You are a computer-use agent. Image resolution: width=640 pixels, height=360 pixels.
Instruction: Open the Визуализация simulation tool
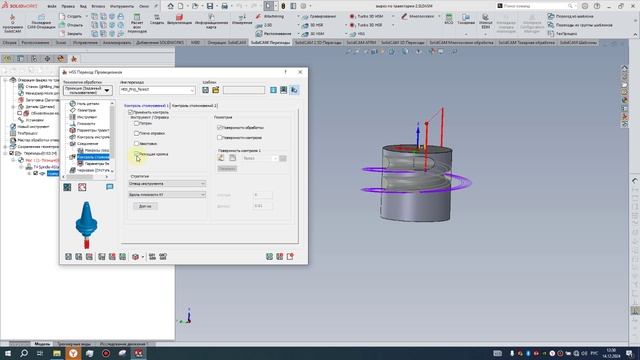pyautogui.click(x=179, y=19)
